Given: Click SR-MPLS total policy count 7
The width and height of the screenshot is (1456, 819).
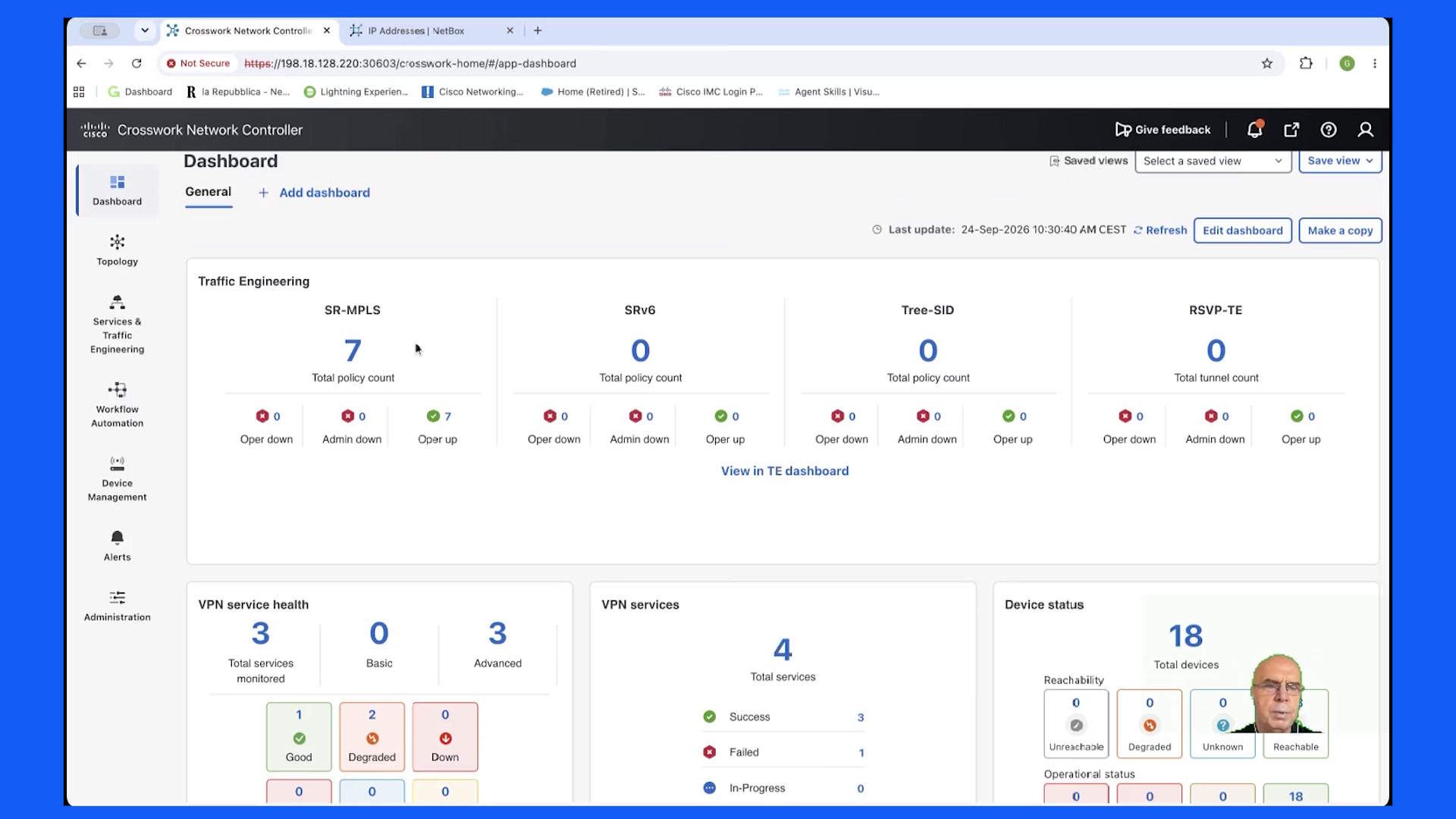Looking at the screenshot, I should (x=353, y=351).
